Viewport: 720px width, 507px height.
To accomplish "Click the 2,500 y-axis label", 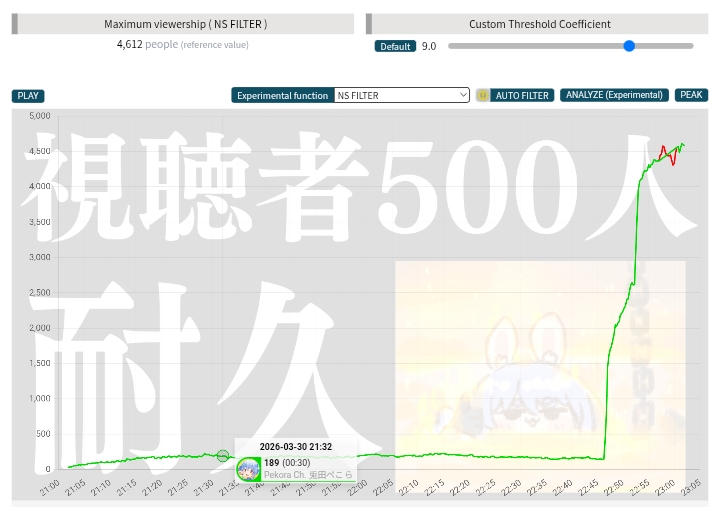I will coord(39,293).
